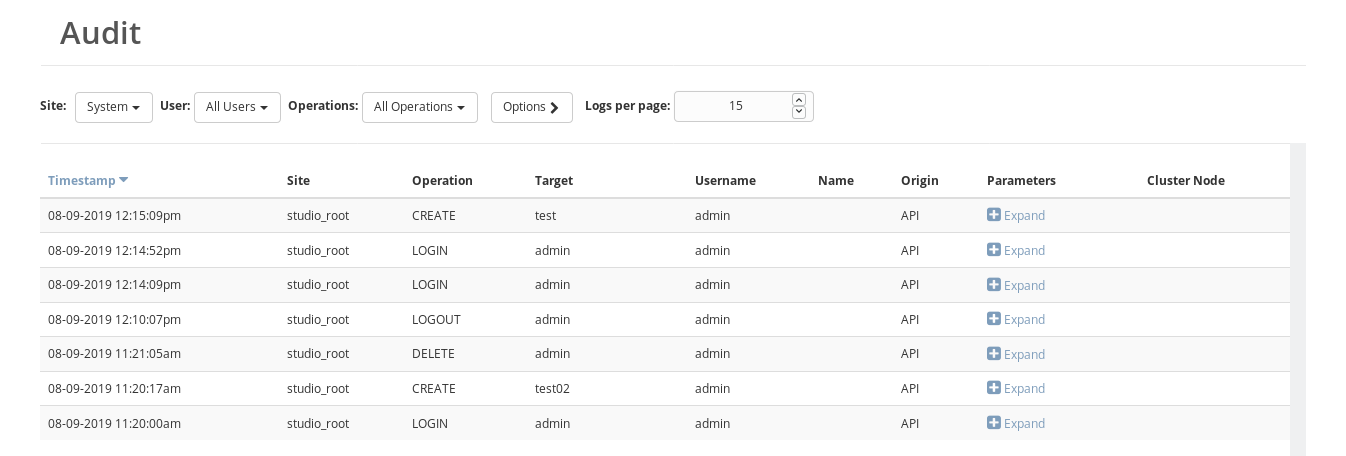The width and height of the screenshot is (1346, 456).
Task: Open the Site dropdown showing System
Action: pos(114,107)
